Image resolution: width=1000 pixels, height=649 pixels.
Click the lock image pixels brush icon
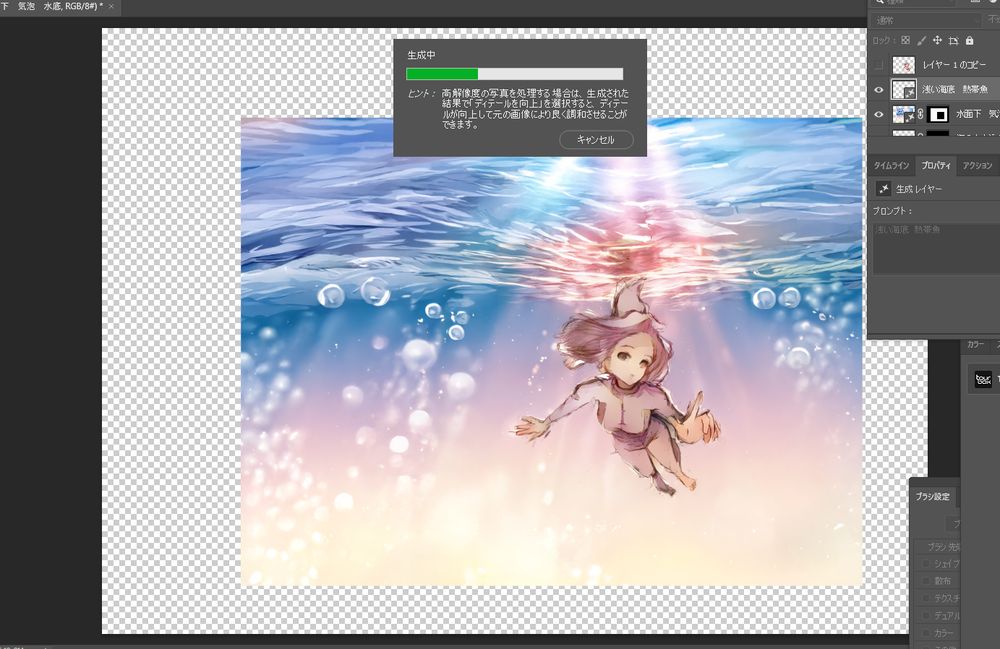click(x=921, y=40)
